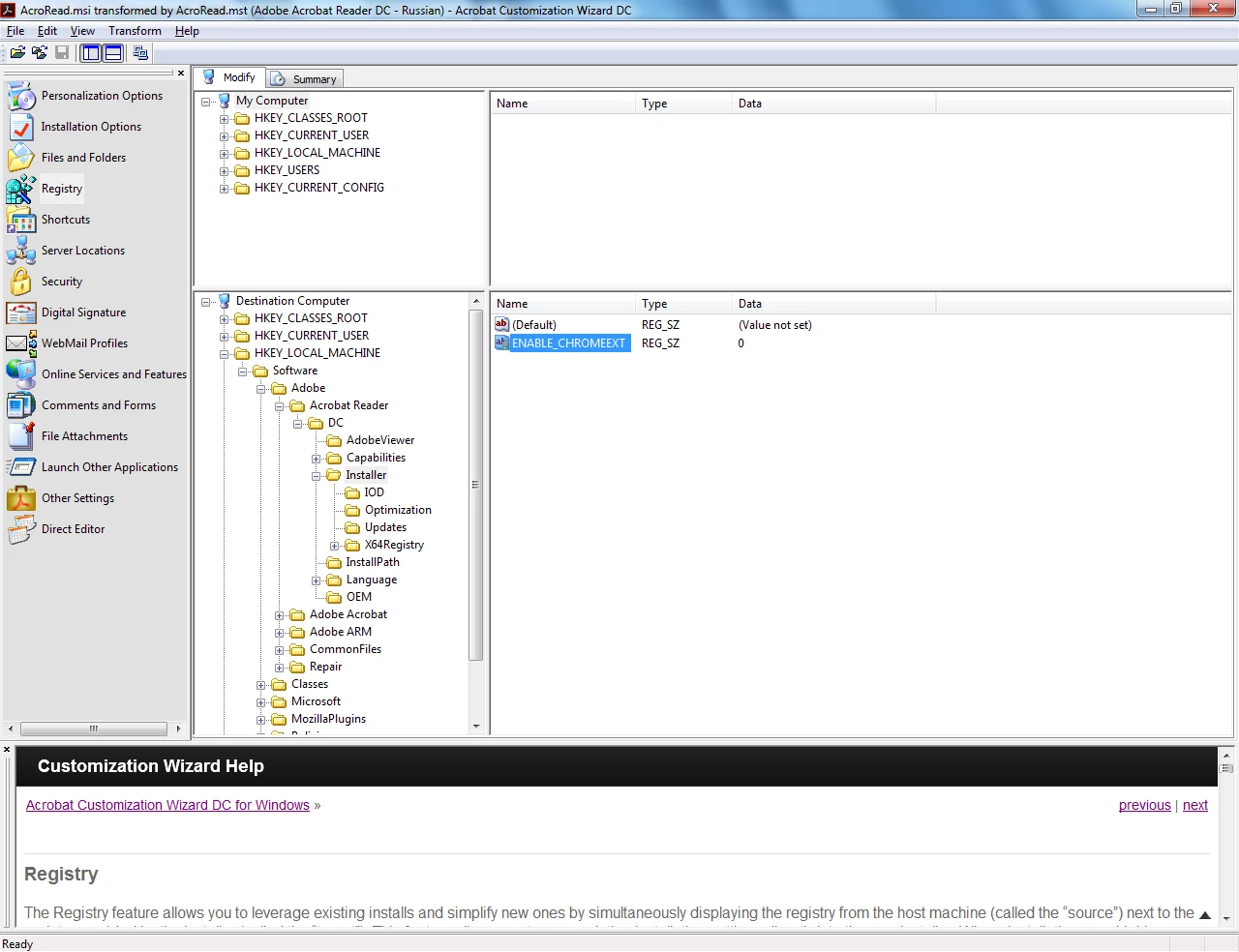Viewport: 1239px width, 952px height.
Task: Collapse Destination Computer tree node
Action: (206, 302)
